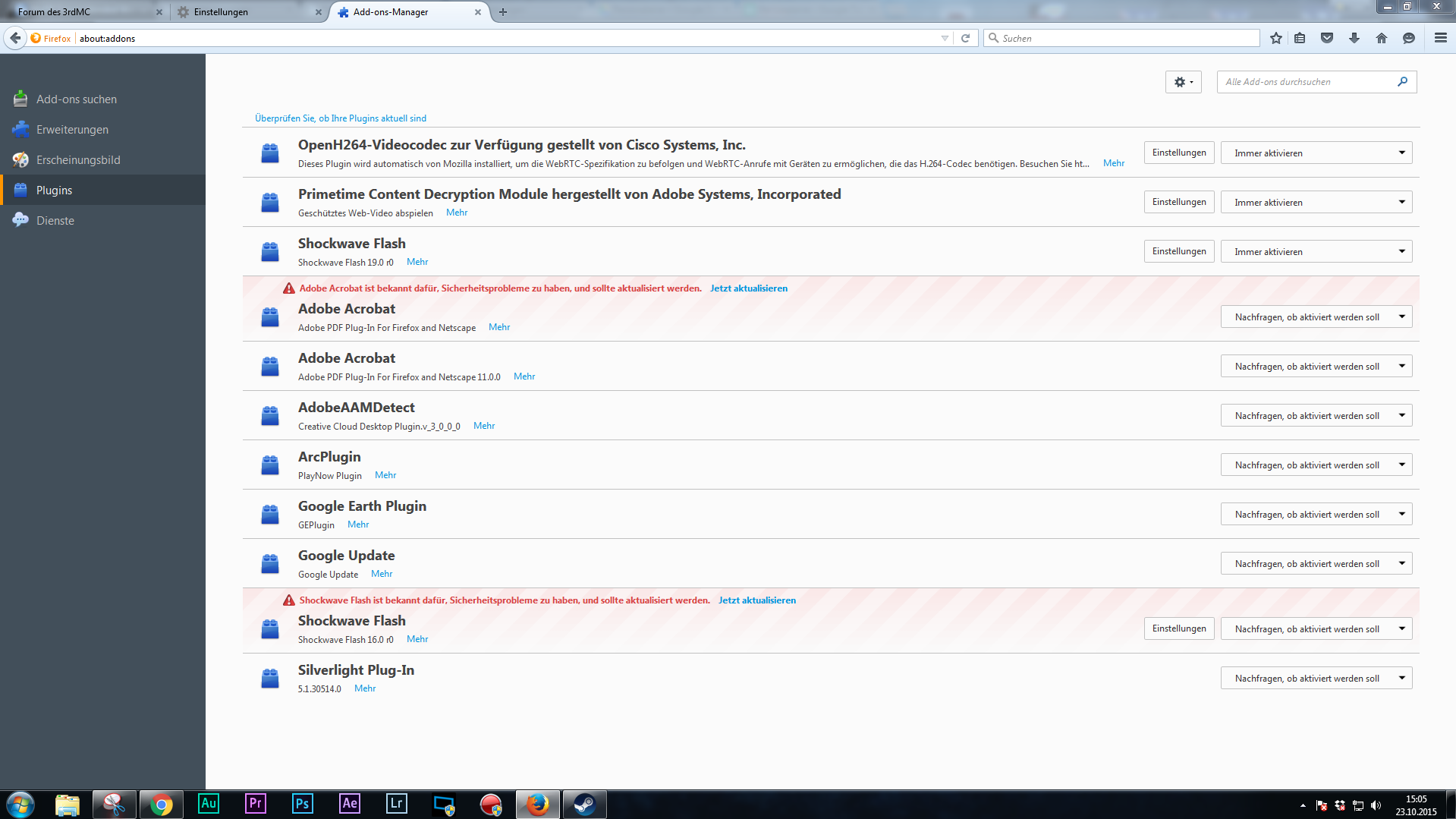Select Dienste in sidebar

point(102,221)
